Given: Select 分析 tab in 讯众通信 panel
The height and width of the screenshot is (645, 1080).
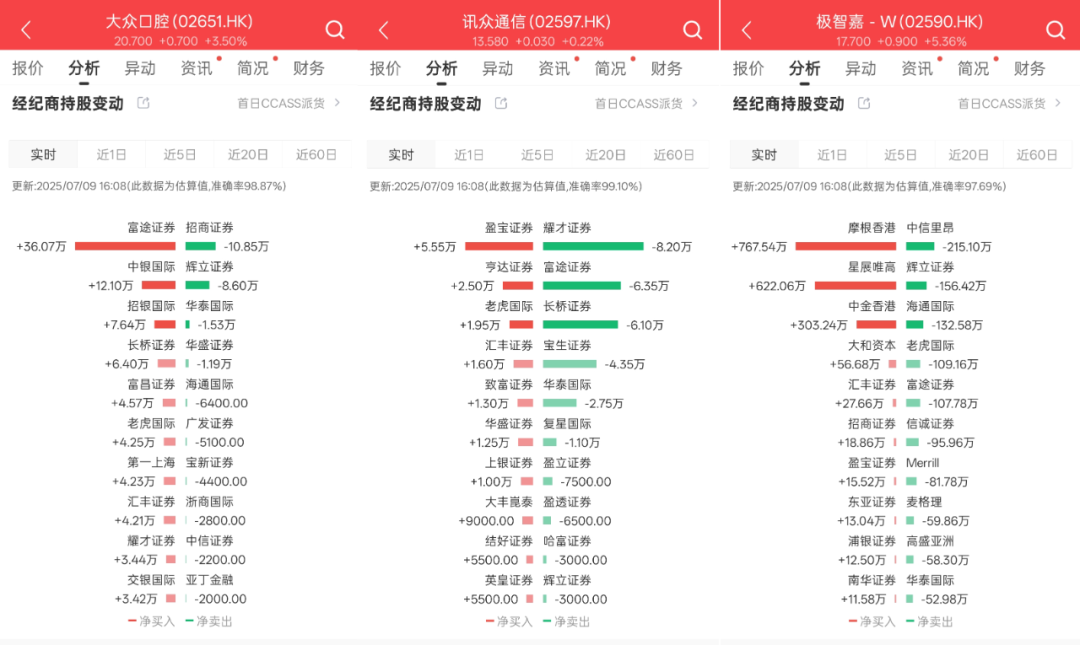Looking at the screenshot, I should (x=442, y=68).
